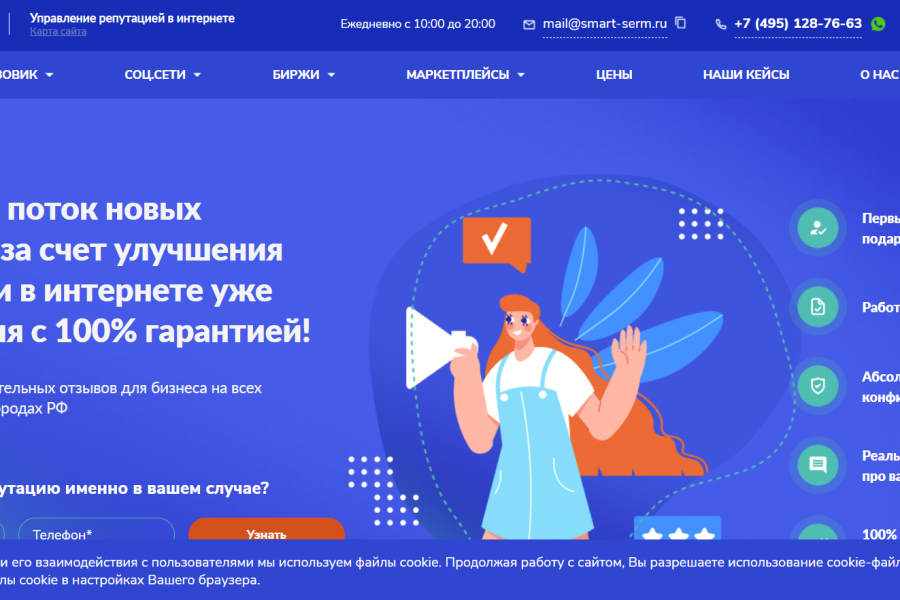Open the НАШИ КЕЙСЫ menu item
Screen dimensions: 900x600
746,75
